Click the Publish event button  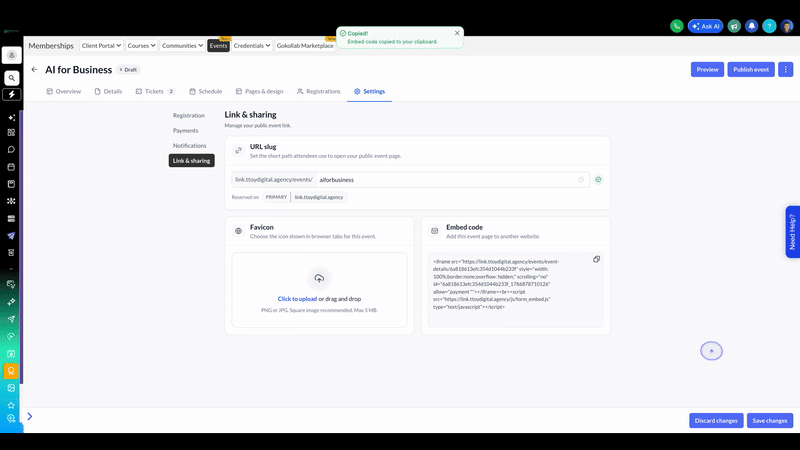click(x=751, y=69)
